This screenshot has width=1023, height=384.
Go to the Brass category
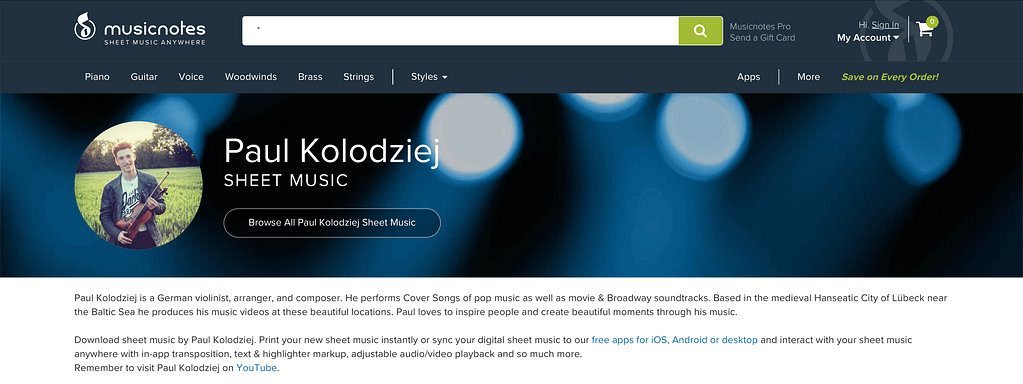click(311, 77)
